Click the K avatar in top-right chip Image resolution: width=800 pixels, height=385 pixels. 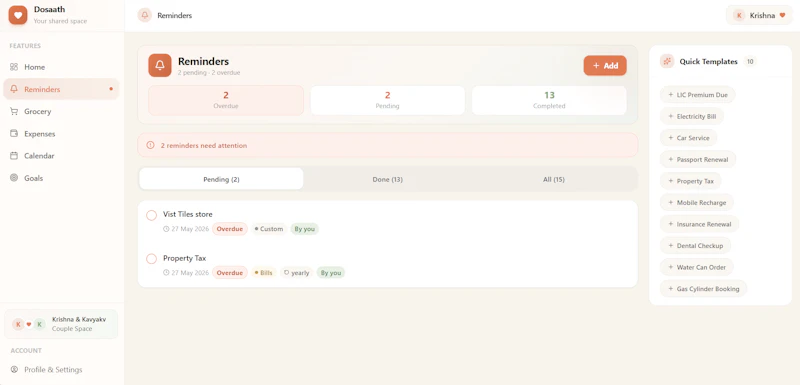(x=739, y=15)
